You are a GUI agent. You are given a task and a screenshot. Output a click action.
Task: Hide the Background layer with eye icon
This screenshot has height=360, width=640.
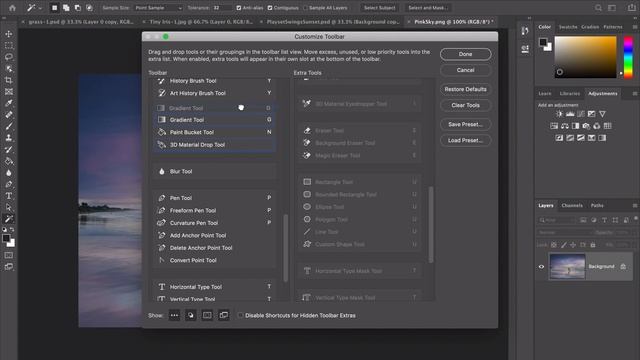pos(542,267)
